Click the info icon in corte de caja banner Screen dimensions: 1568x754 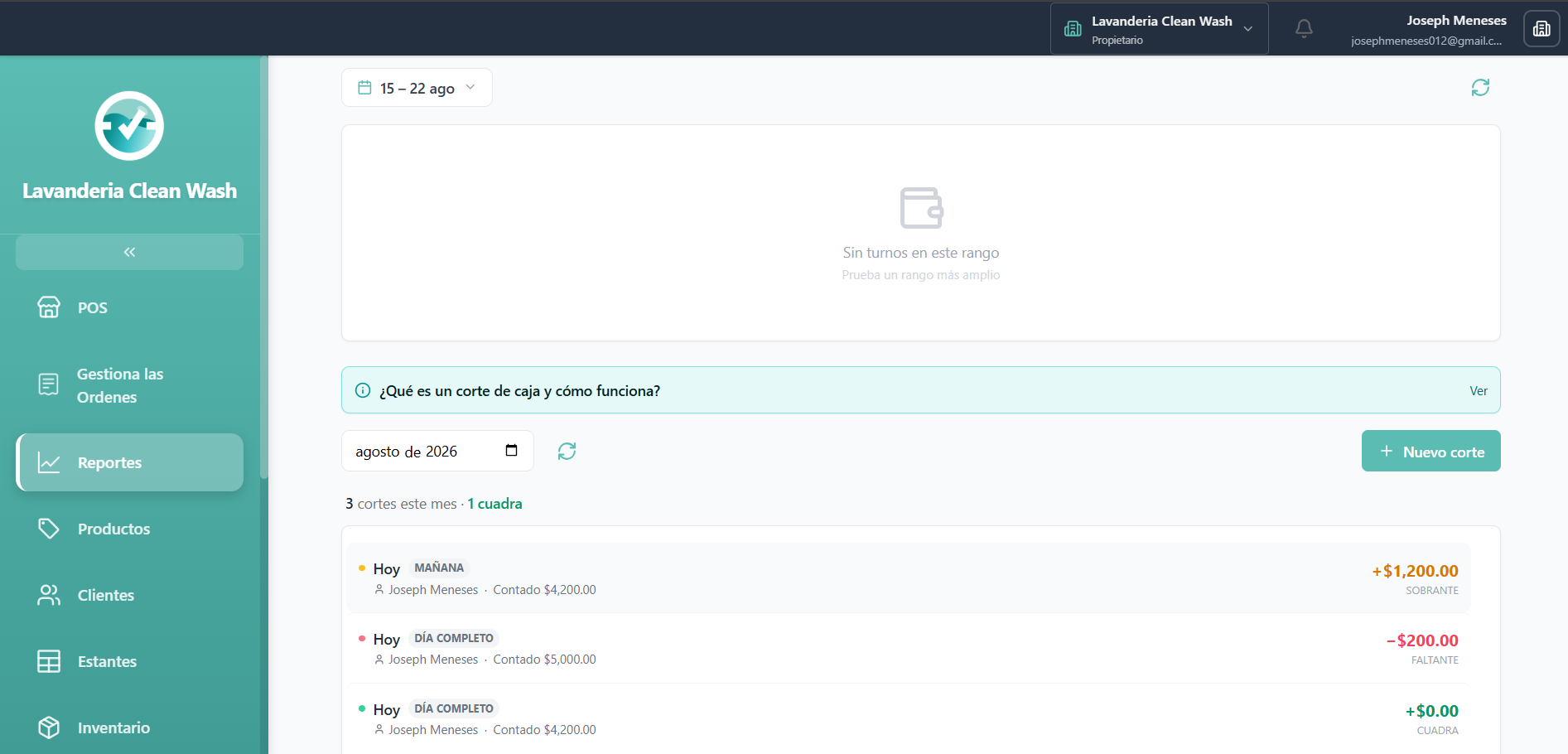[363, 390]
